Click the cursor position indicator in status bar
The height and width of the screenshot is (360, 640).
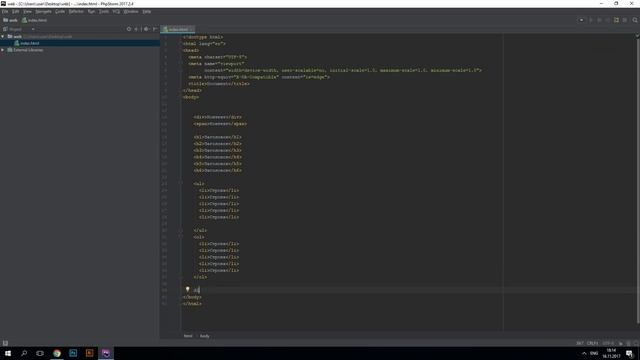(x=580, y=343)
